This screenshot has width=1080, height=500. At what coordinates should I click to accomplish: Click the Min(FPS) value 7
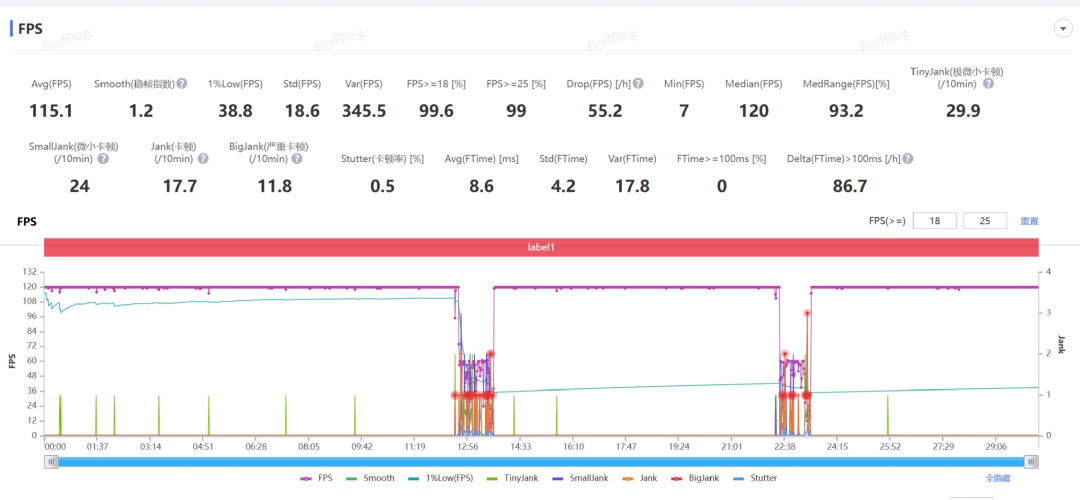tap(684, 110)
